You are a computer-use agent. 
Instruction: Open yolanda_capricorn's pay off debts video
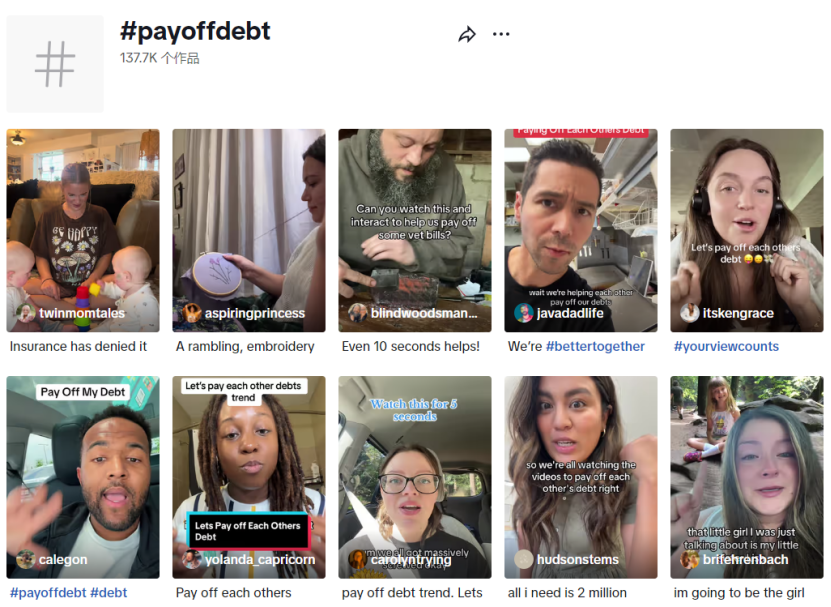pos(249,477)
